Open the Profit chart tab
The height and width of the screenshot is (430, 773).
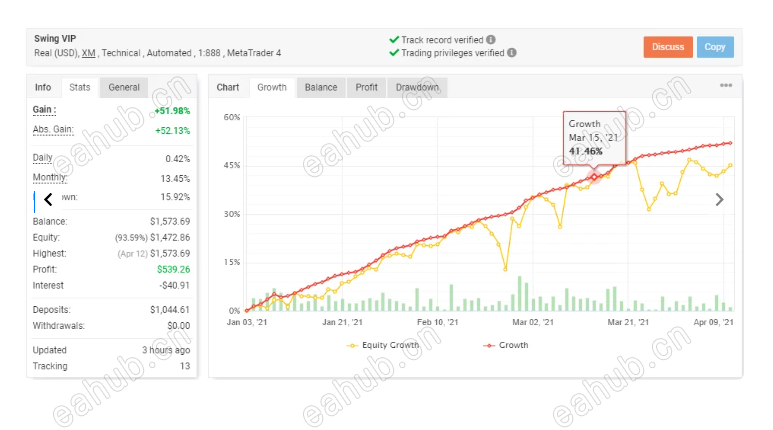(x=366, y=87)
